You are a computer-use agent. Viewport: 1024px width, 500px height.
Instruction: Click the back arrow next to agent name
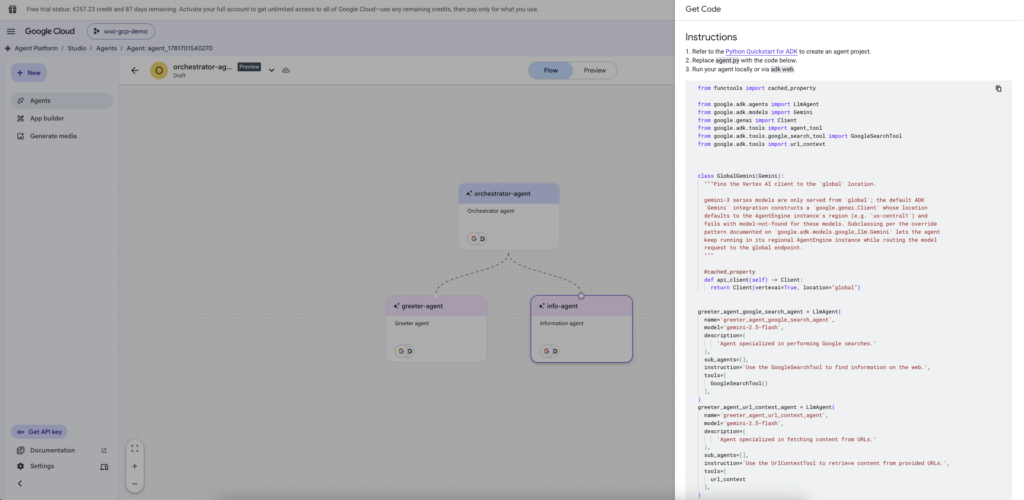tap(135, 70)
